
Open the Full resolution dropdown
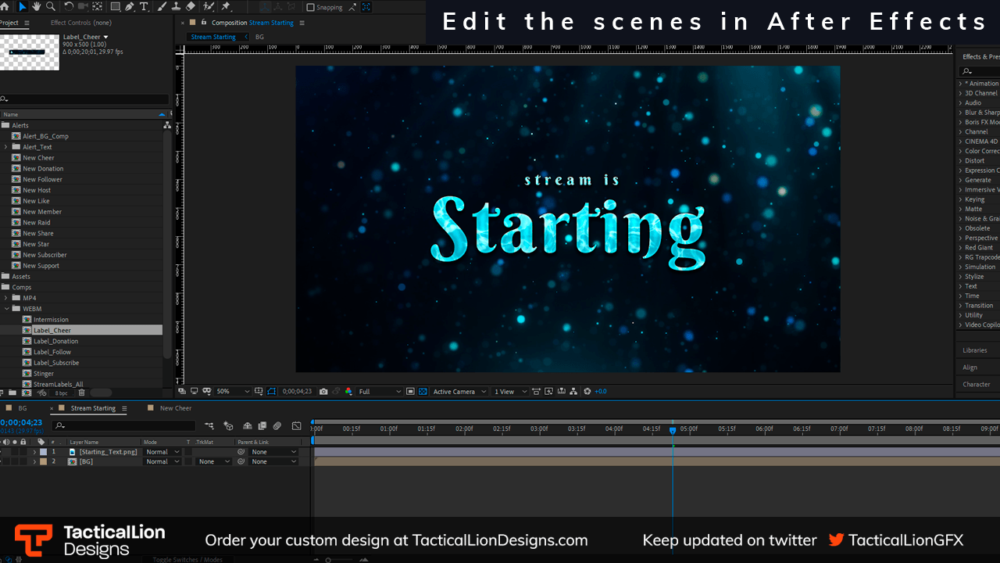[379, 391]
